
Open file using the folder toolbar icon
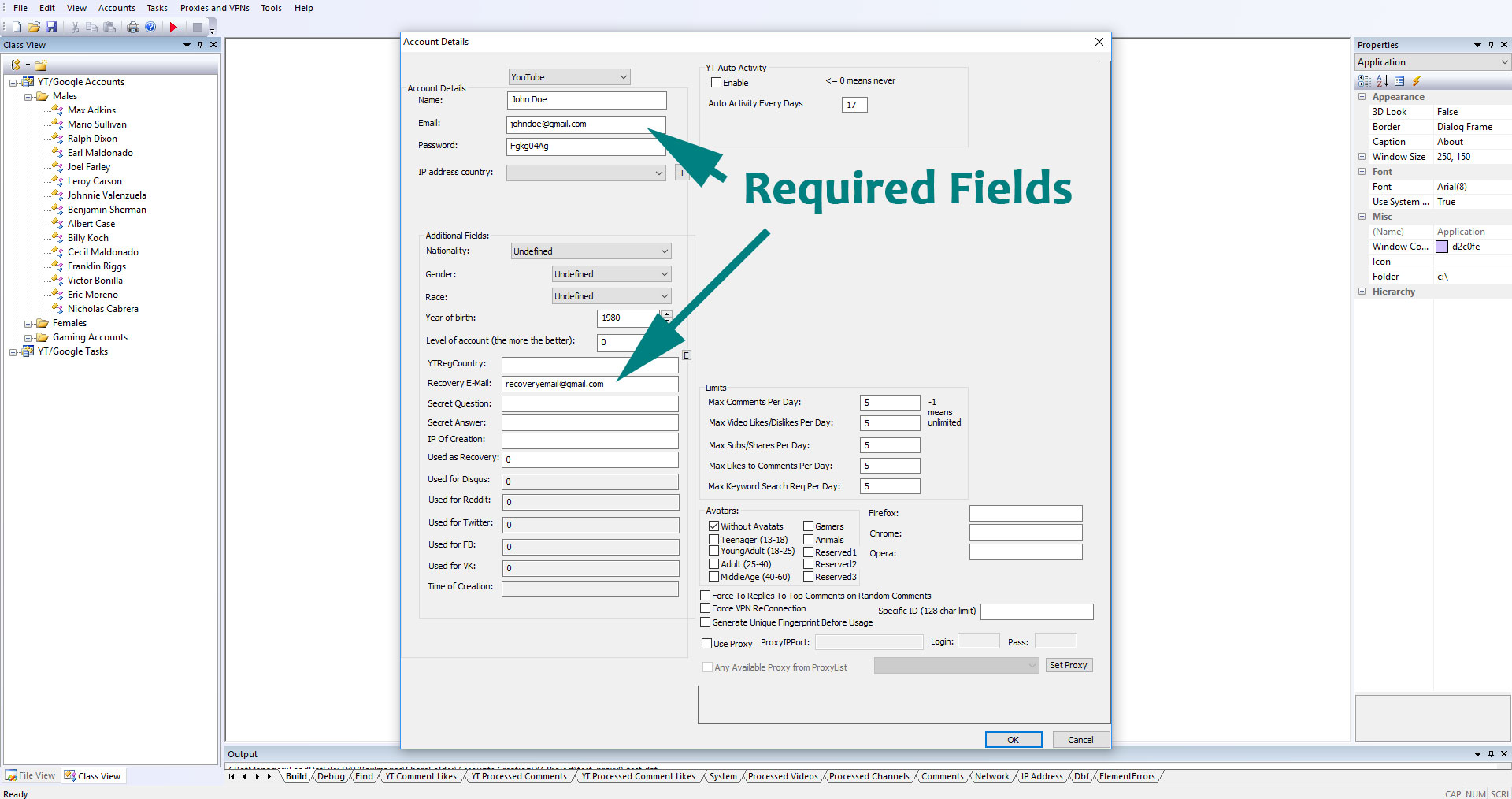pos(34,28)
